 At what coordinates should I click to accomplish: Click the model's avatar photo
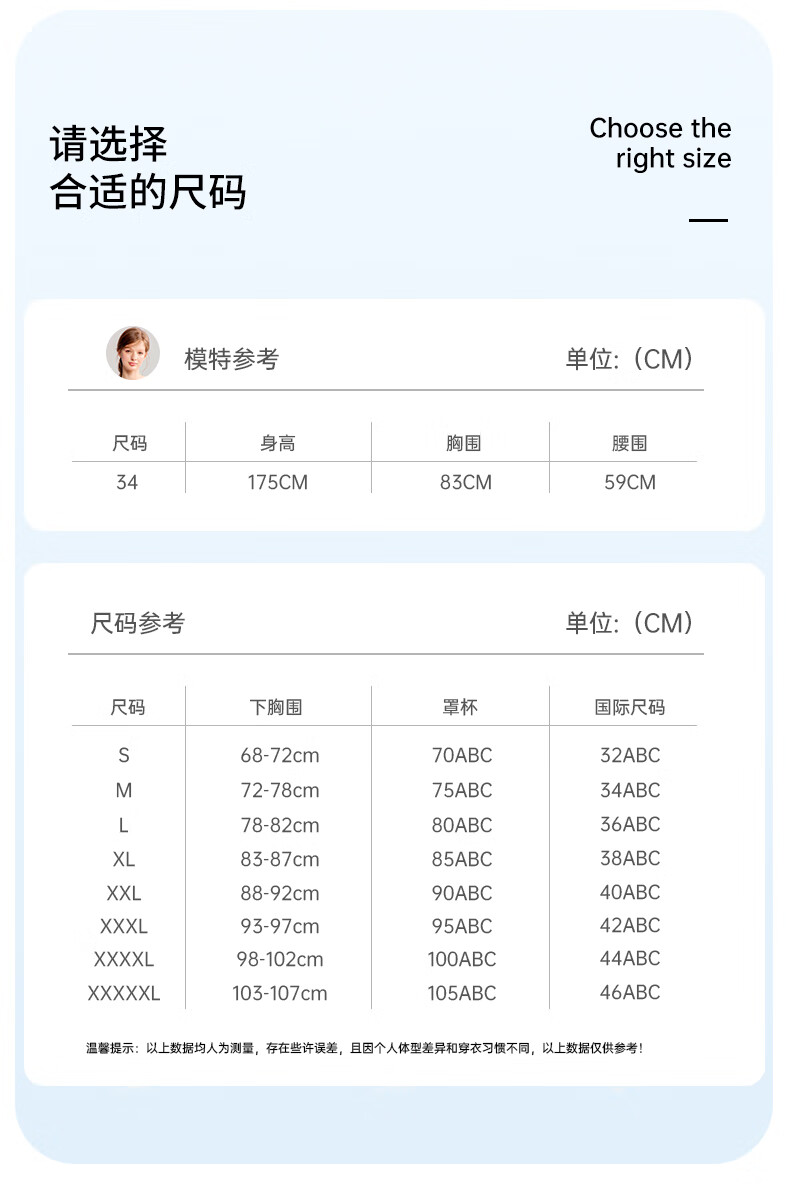click(133, 353)
